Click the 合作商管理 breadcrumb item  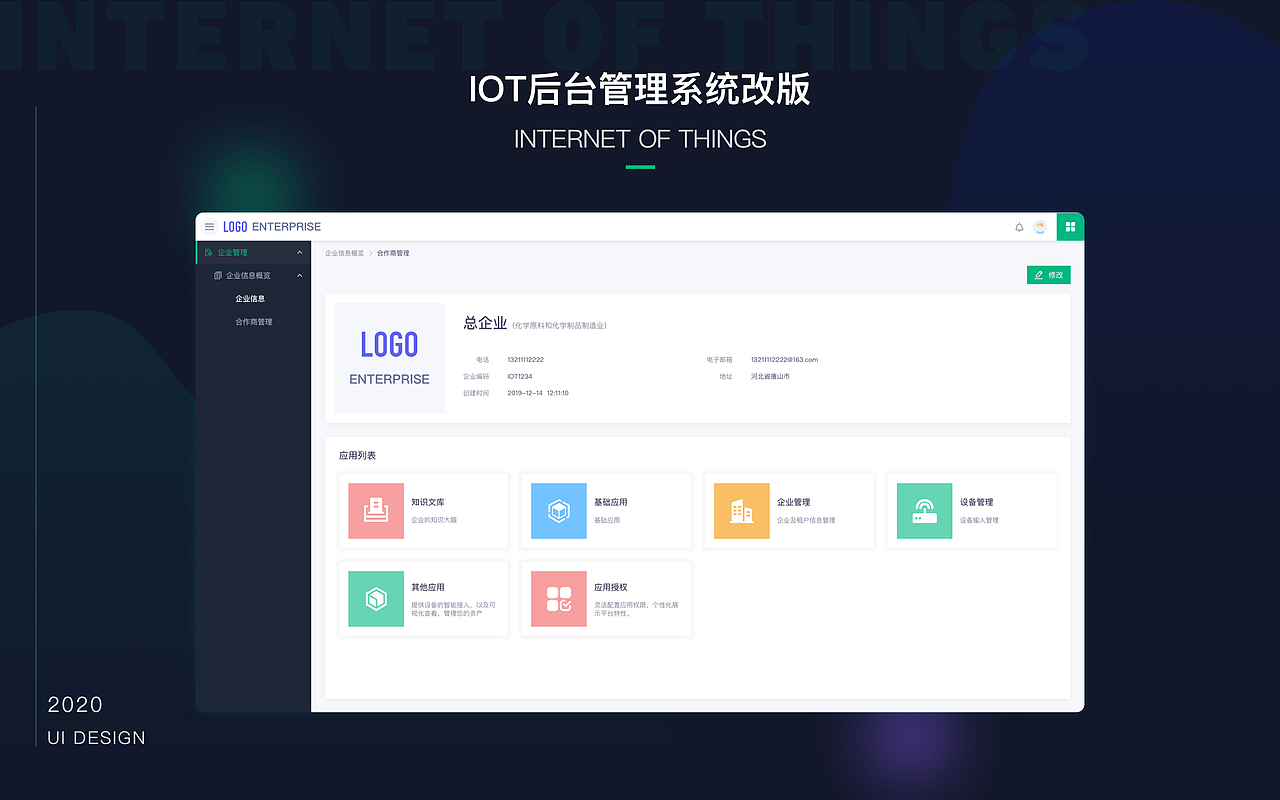(393, 254)
